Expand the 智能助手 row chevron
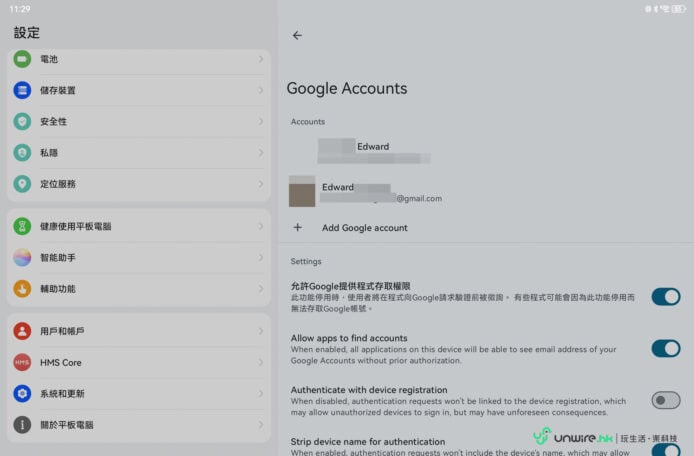This screenshot has height=456, width=694. tap(261, 257)
